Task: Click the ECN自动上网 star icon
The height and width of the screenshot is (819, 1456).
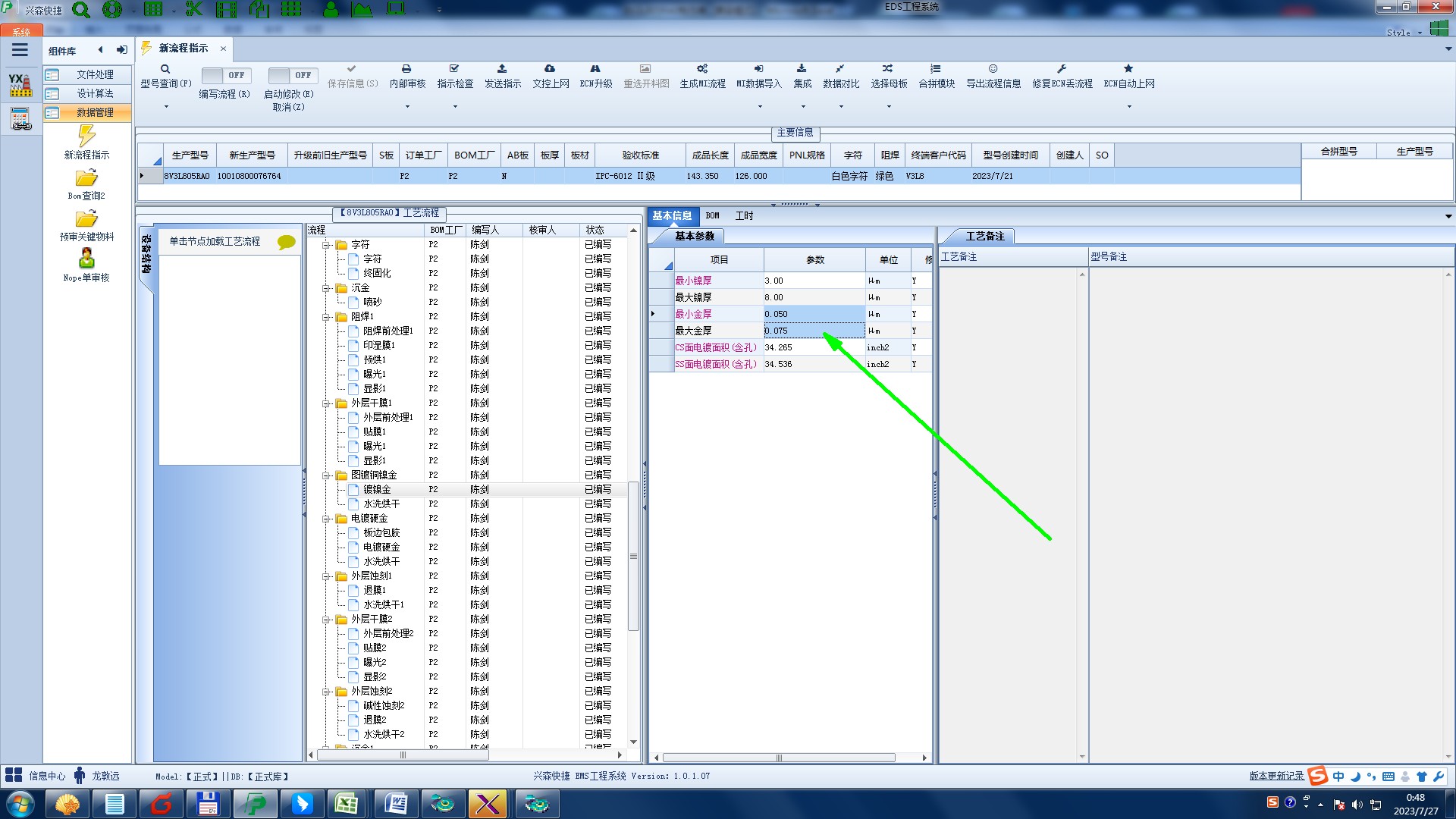Action: (1128, 69)
